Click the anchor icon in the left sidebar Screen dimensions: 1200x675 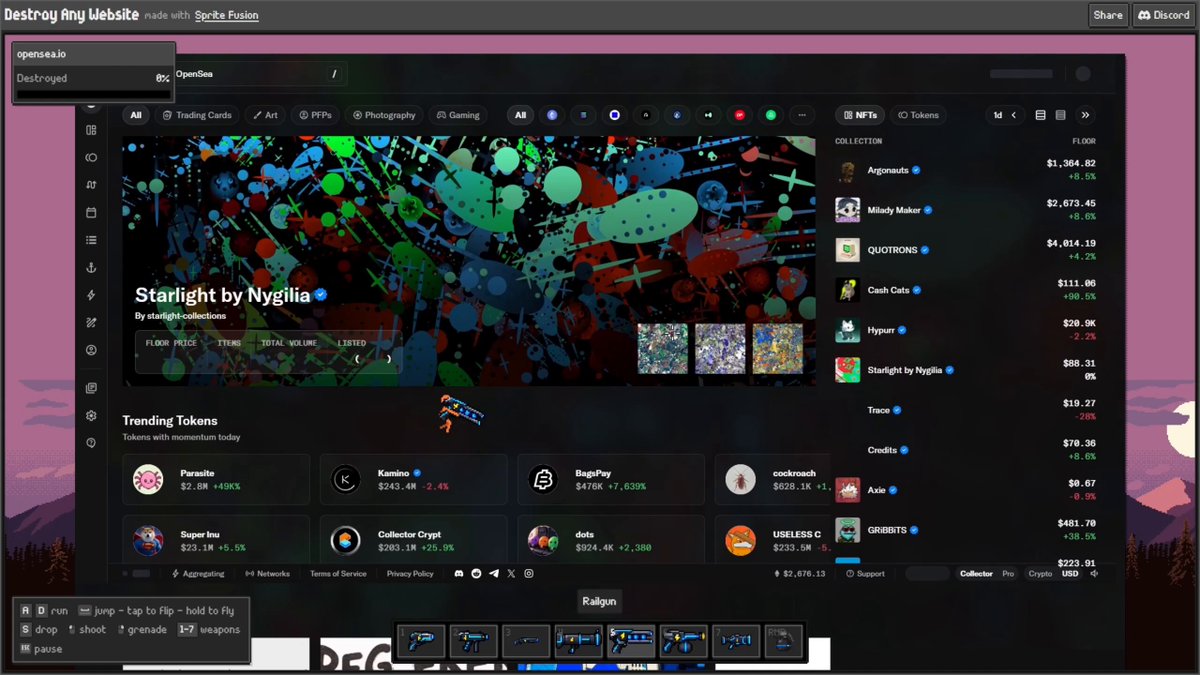point(91,268)
